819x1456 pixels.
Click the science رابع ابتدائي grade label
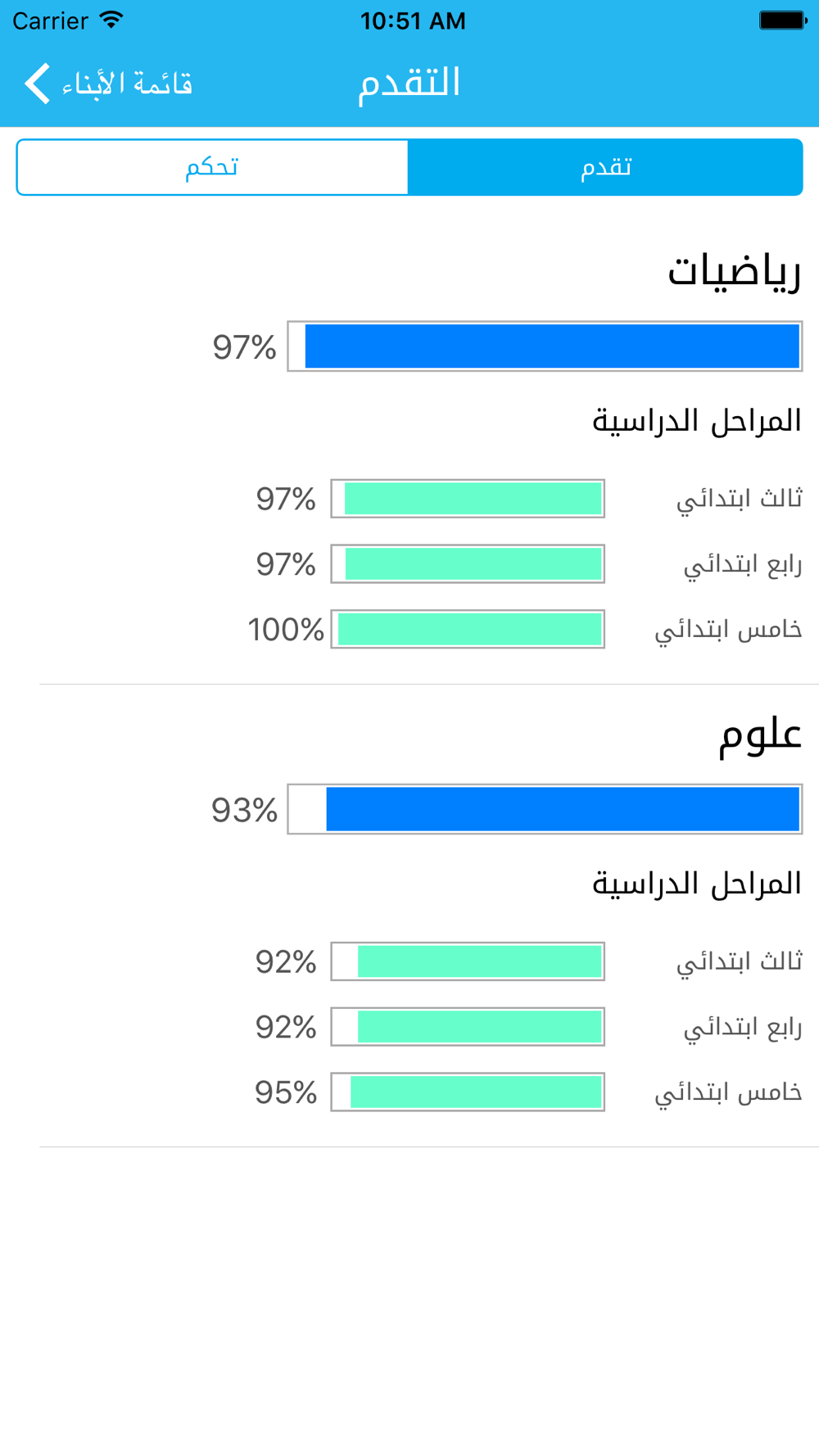pyautogui.click(x=743, y=1027)
